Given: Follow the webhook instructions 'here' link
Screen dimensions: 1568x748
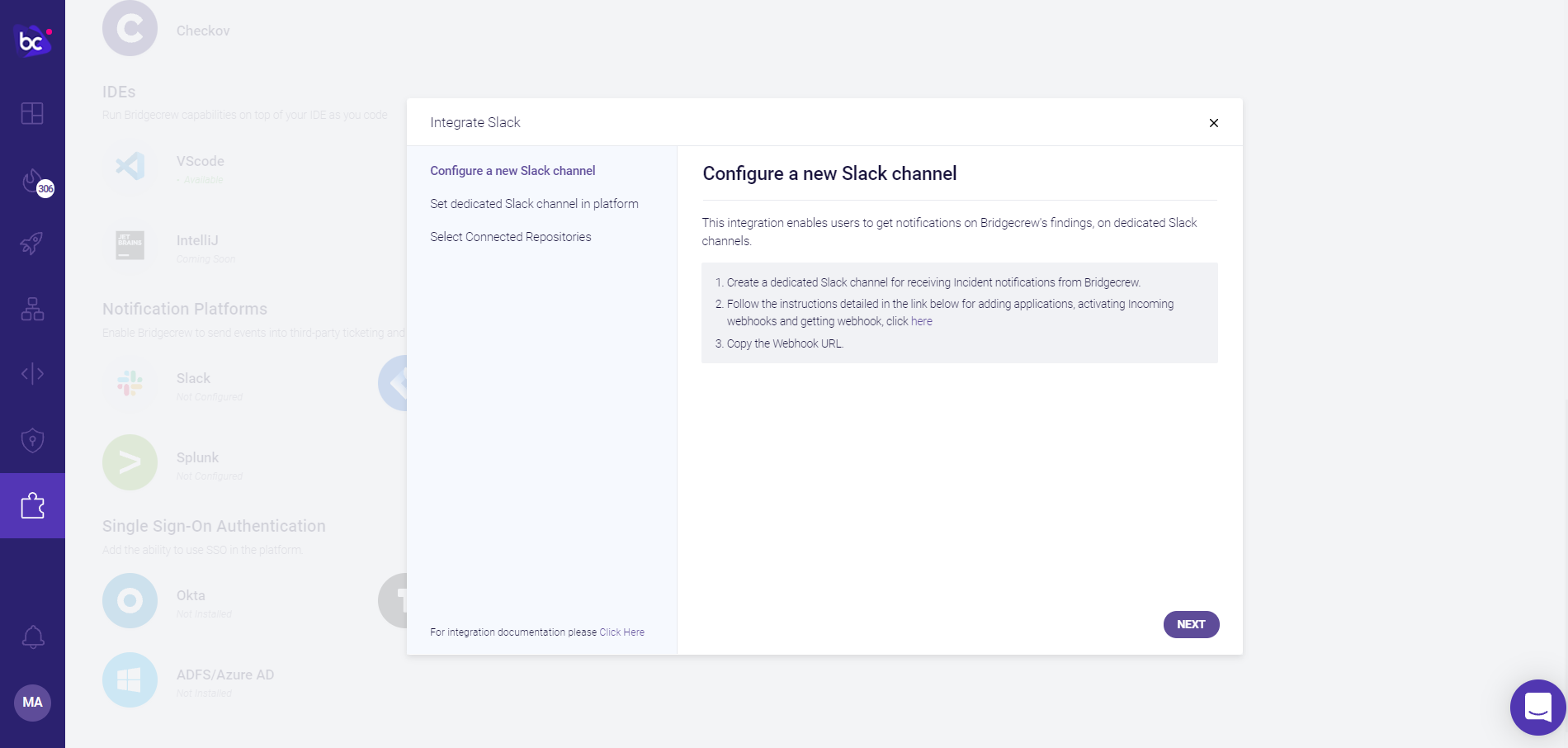Looking at the screenshot, I should click(x=922, y=322).
